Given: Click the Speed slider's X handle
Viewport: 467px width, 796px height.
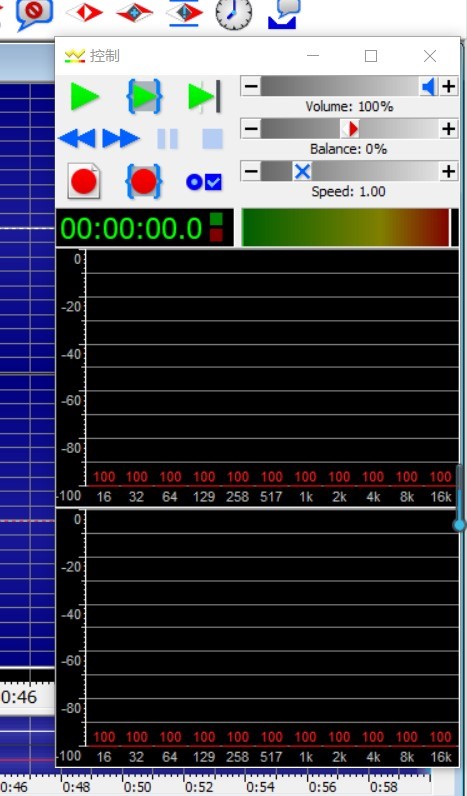Looking at the screenshot, I should click(x=302, y=172).
